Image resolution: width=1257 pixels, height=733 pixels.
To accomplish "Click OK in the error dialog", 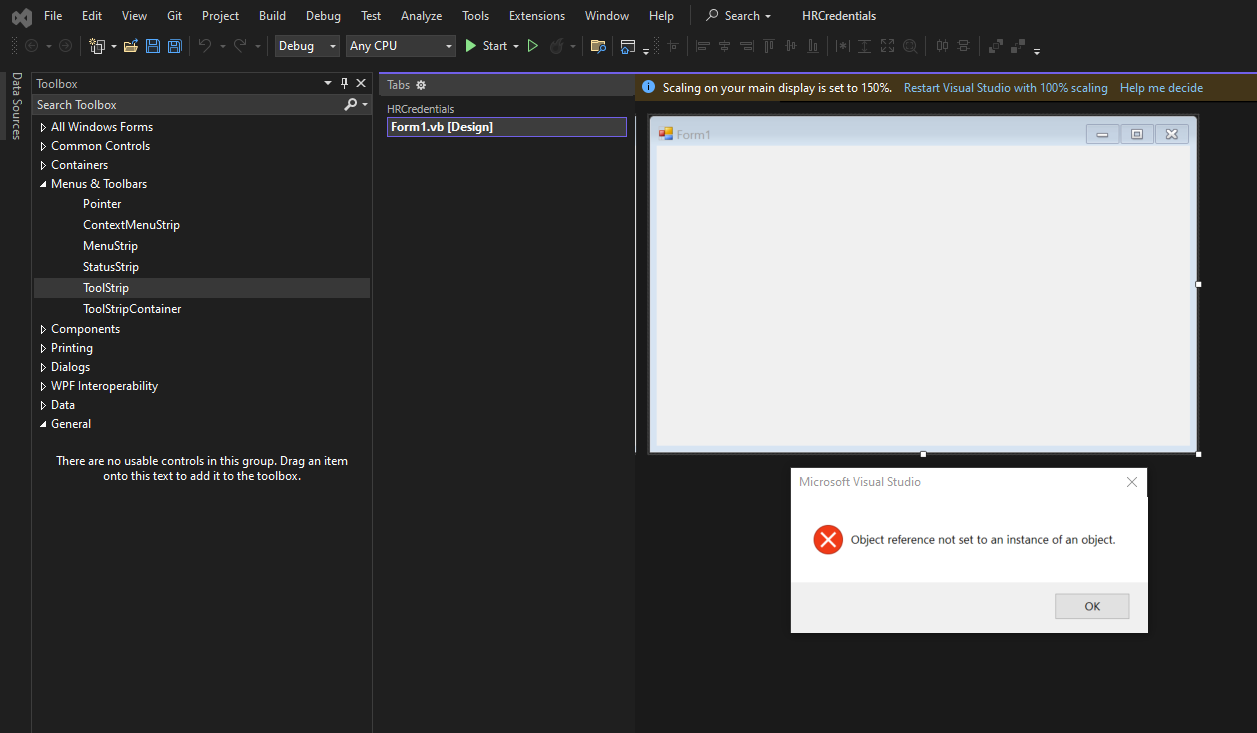I will tap(1092, 606).
